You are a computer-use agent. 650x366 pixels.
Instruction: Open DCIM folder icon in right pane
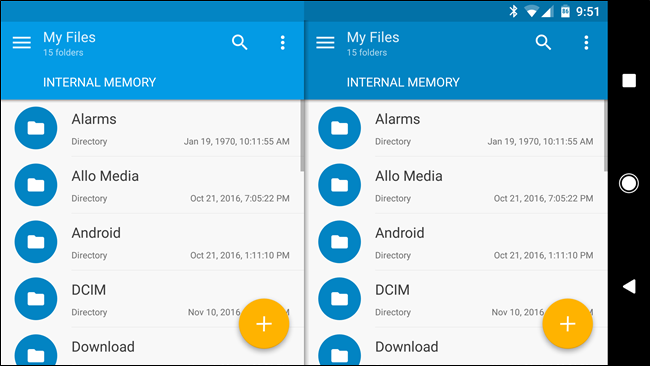pyautogui.click(x=340, y=298)
